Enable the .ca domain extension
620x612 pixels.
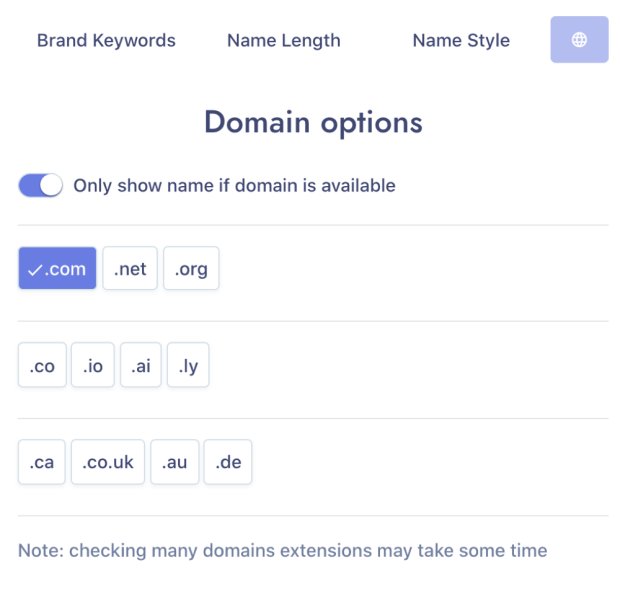coord(42,462)
